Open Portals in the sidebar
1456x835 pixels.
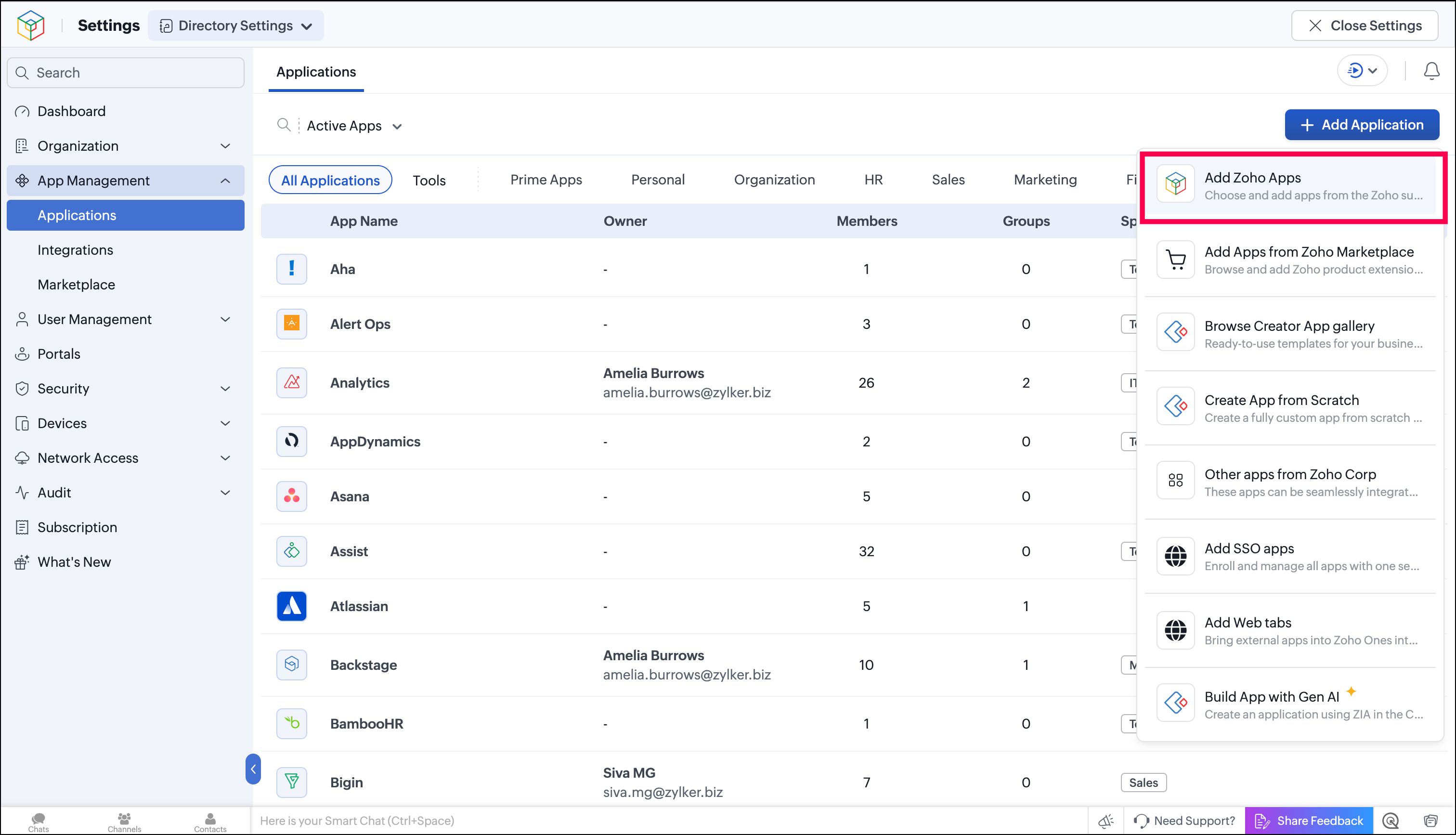pos(126,354)
